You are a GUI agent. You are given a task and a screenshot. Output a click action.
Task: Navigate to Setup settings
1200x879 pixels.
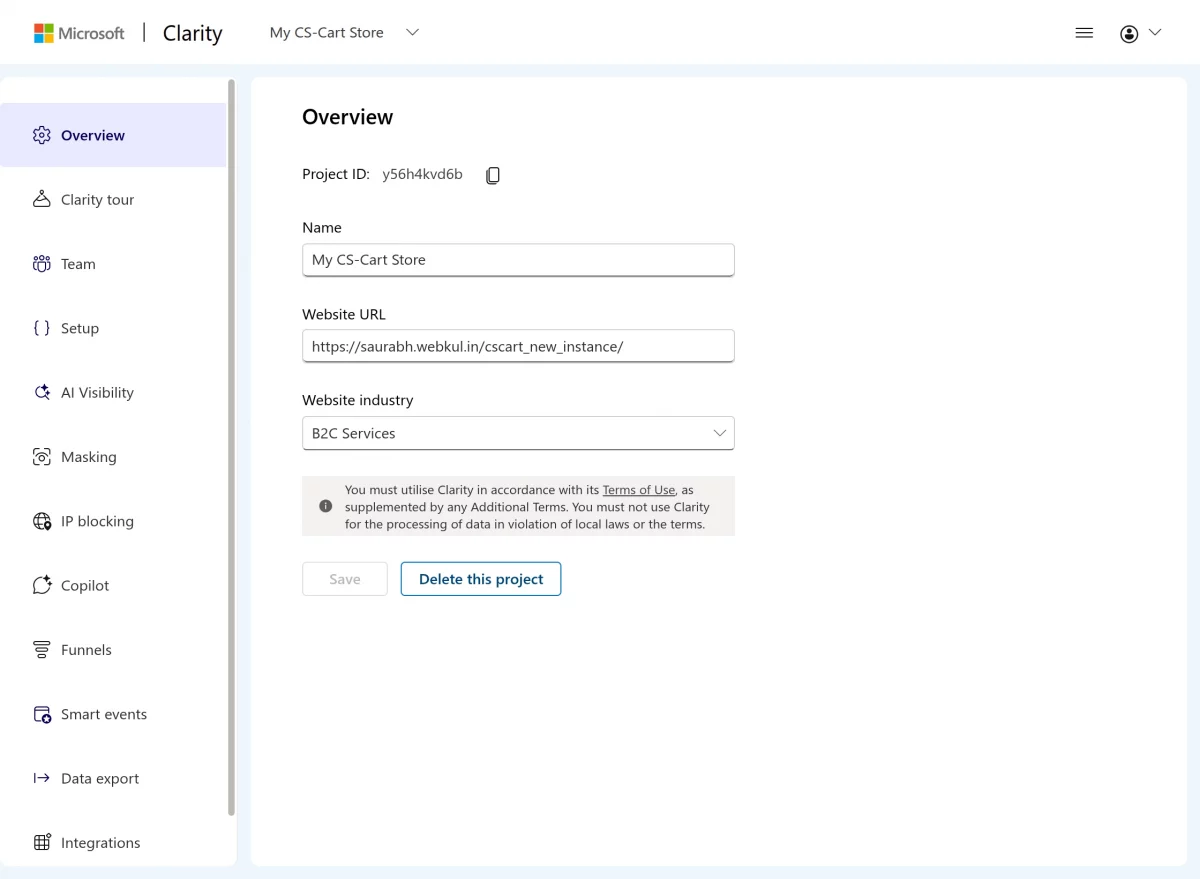[113, 328]
